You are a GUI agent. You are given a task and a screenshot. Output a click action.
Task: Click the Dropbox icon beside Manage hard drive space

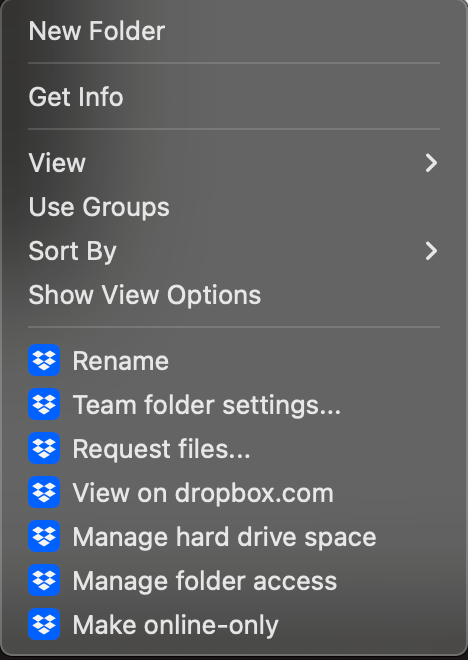point(44,536)
